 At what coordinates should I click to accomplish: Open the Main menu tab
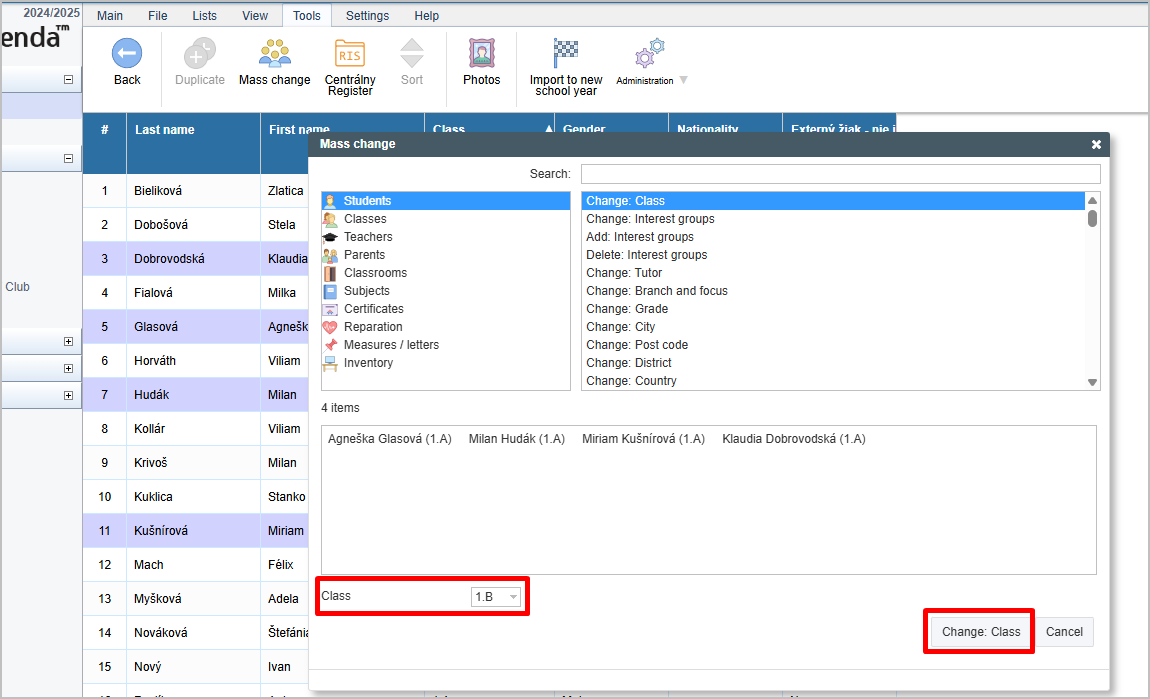pos(110,15)
